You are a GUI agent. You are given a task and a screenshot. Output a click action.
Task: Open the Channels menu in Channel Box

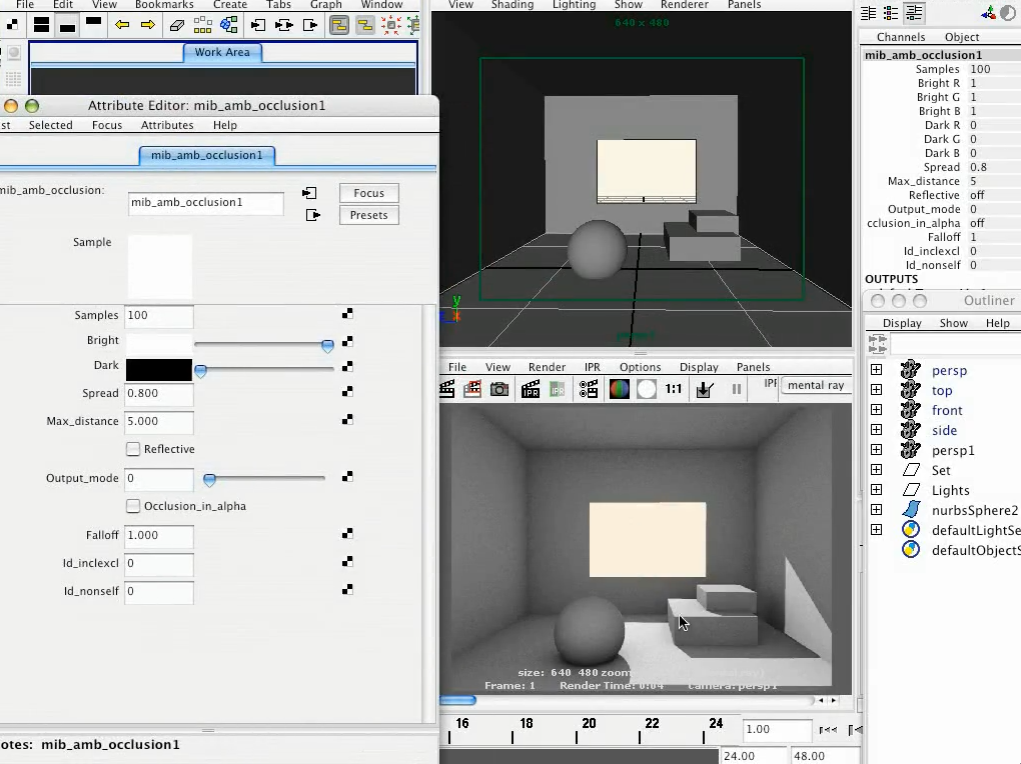(x=901, y=37)
